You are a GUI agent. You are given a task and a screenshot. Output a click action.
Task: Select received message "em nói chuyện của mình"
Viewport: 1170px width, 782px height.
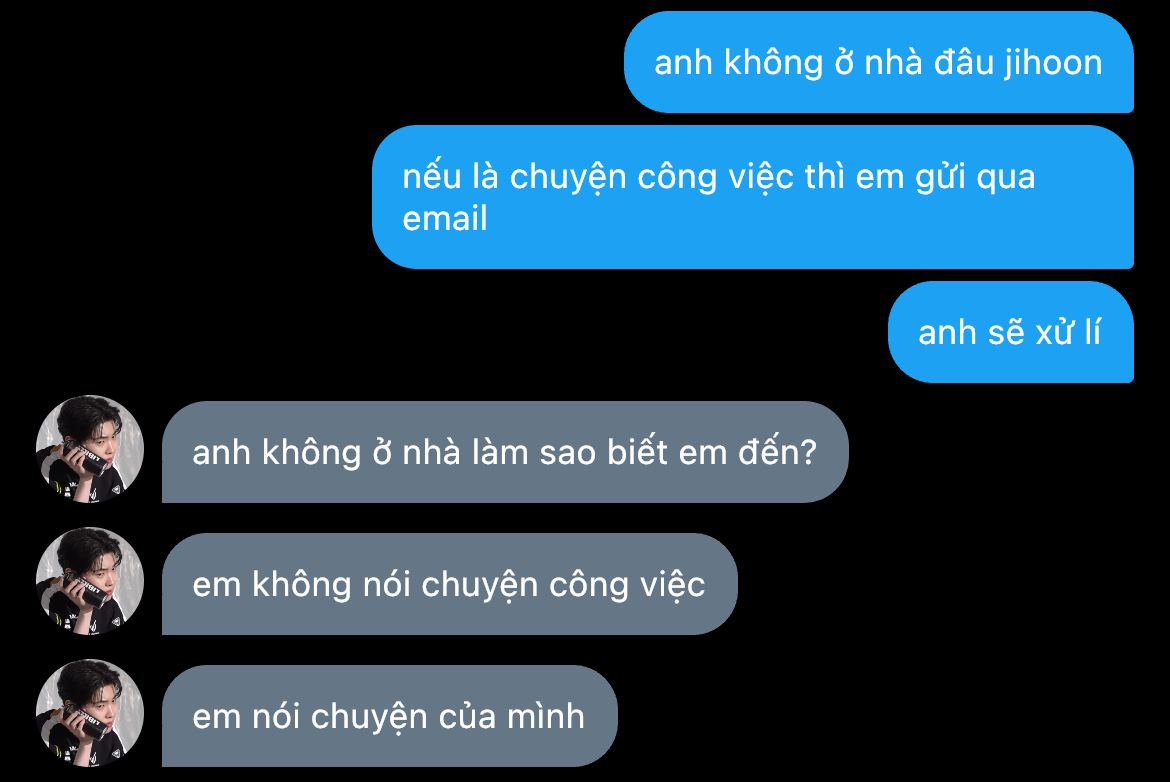point(390,716)
